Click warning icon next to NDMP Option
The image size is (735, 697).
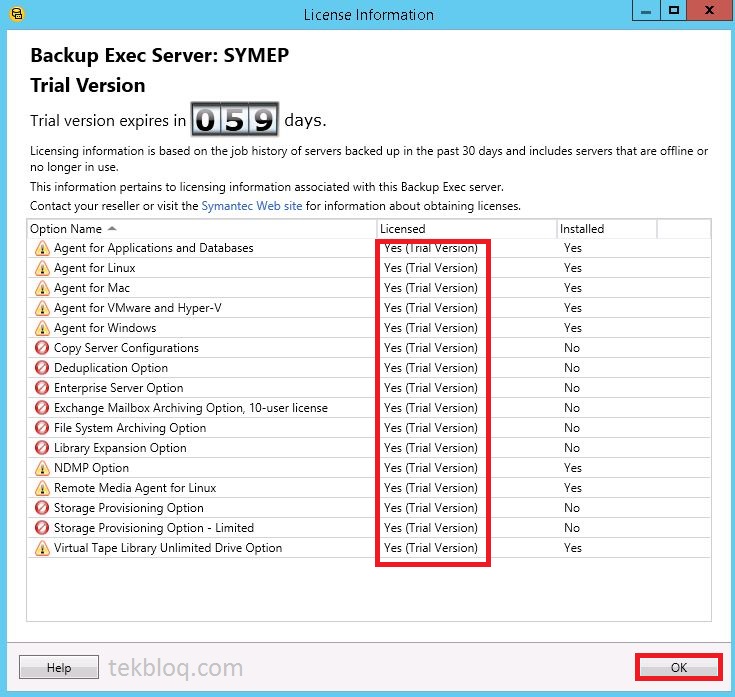[42, 468]
